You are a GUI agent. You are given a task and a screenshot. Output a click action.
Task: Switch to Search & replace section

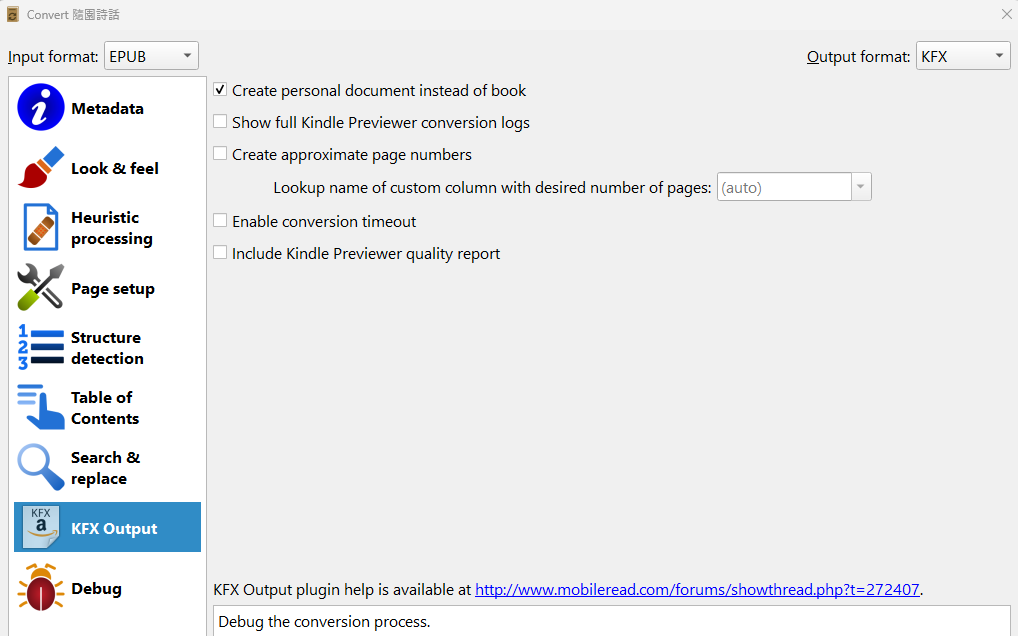107,467
